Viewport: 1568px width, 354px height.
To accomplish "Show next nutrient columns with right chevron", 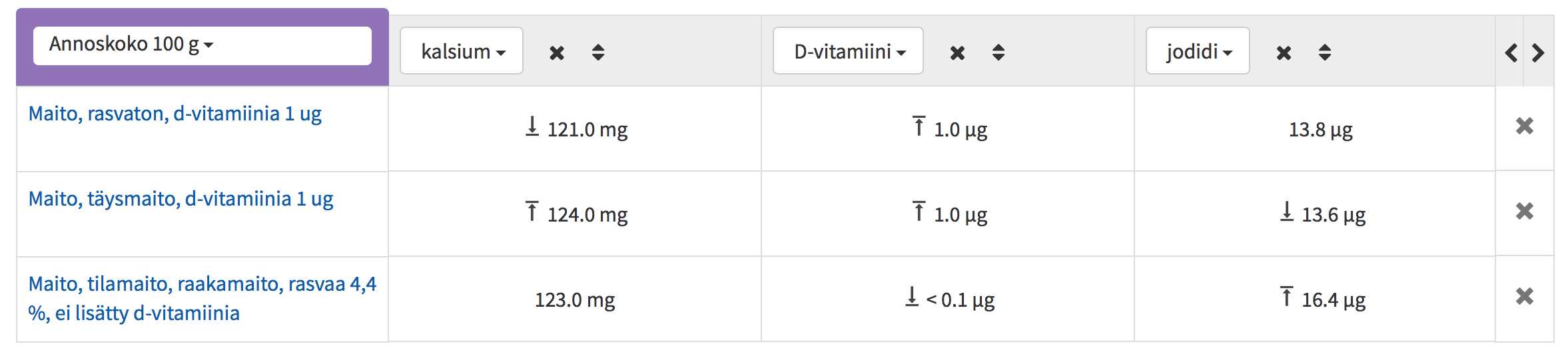I will [1538, 53].
